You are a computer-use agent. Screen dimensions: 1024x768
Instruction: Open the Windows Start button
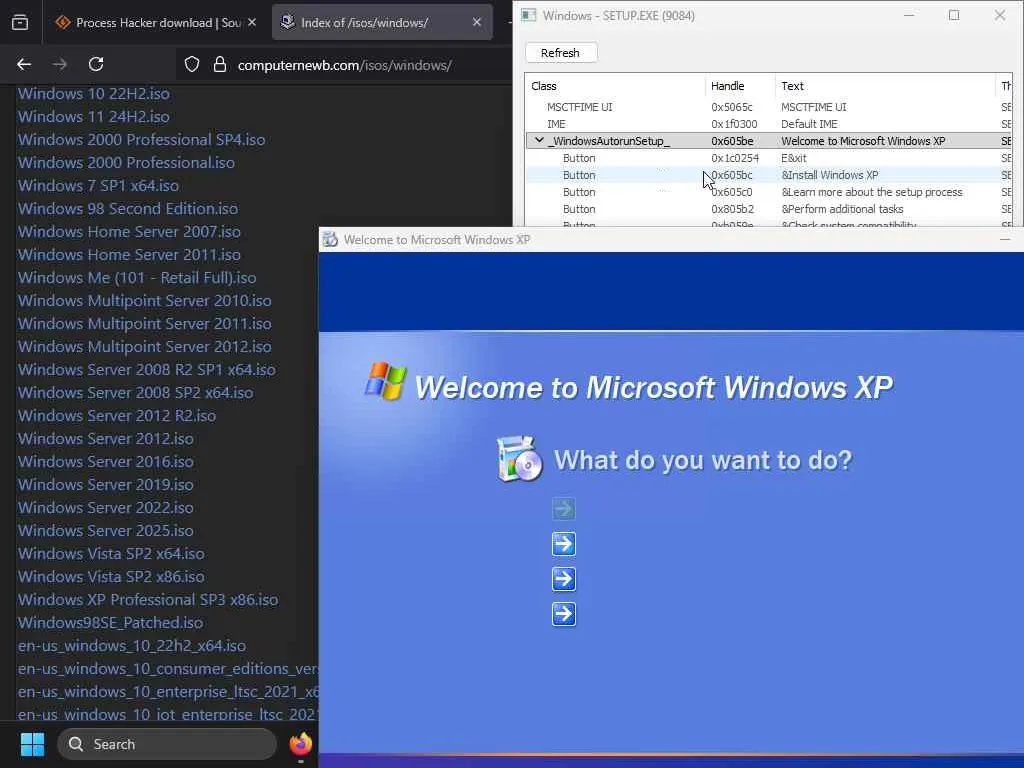pos(32,744)
